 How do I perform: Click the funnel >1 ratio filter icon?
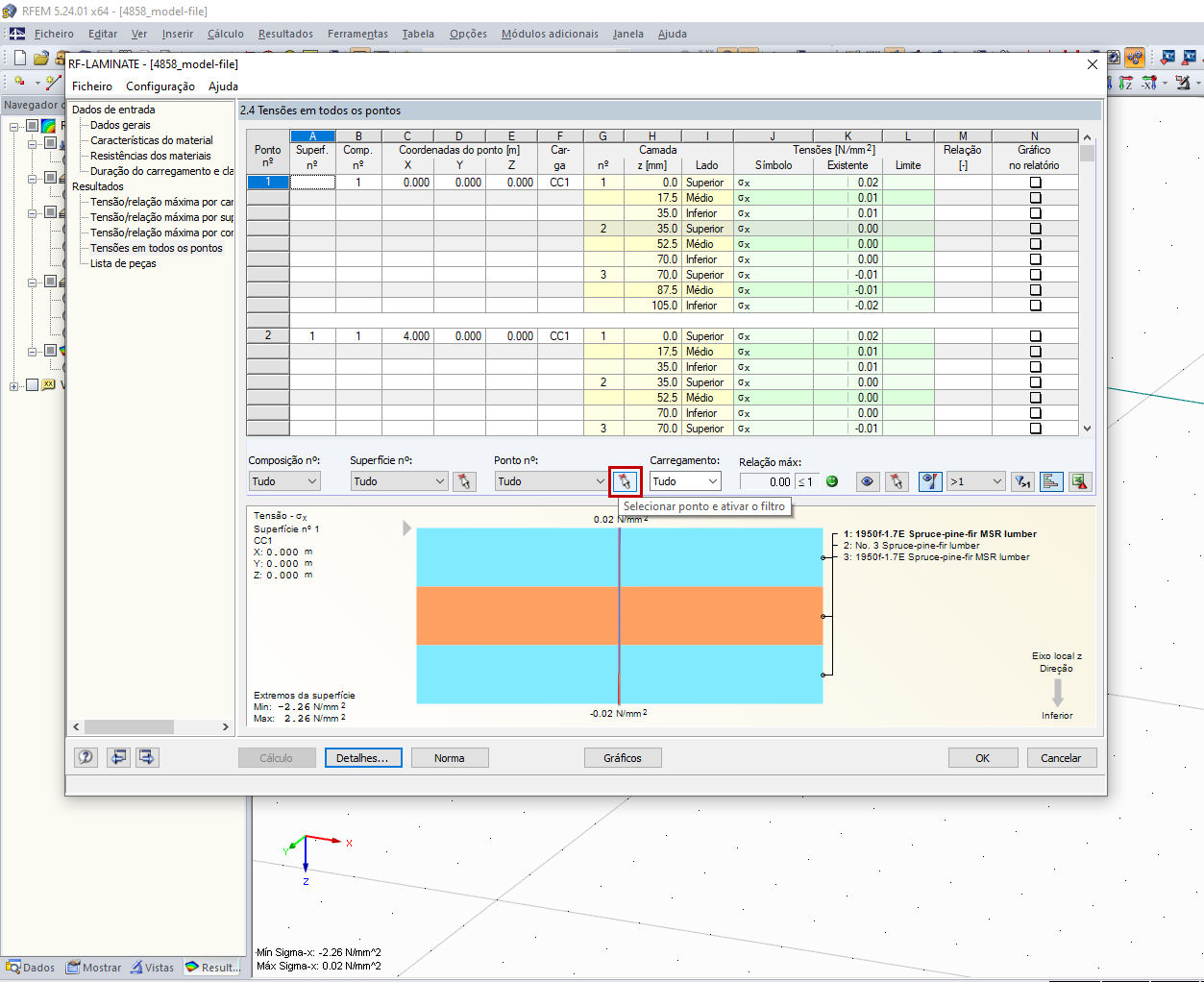coord(1022,481)
